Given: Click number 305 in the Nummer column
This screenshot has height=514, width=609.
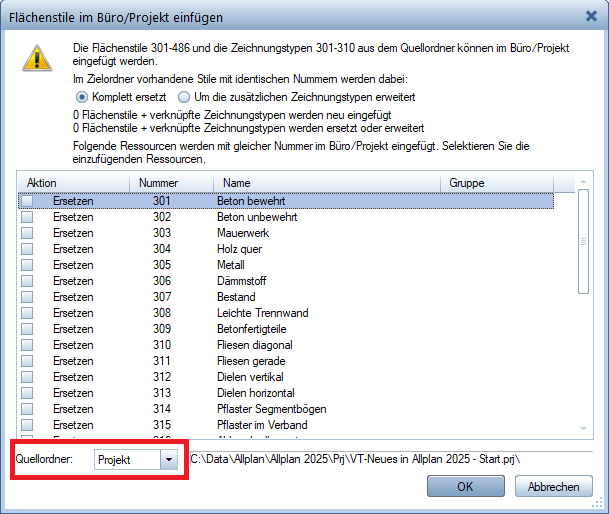Looking at the screenshot, I should pyautogui.click(x=162, y=265).
